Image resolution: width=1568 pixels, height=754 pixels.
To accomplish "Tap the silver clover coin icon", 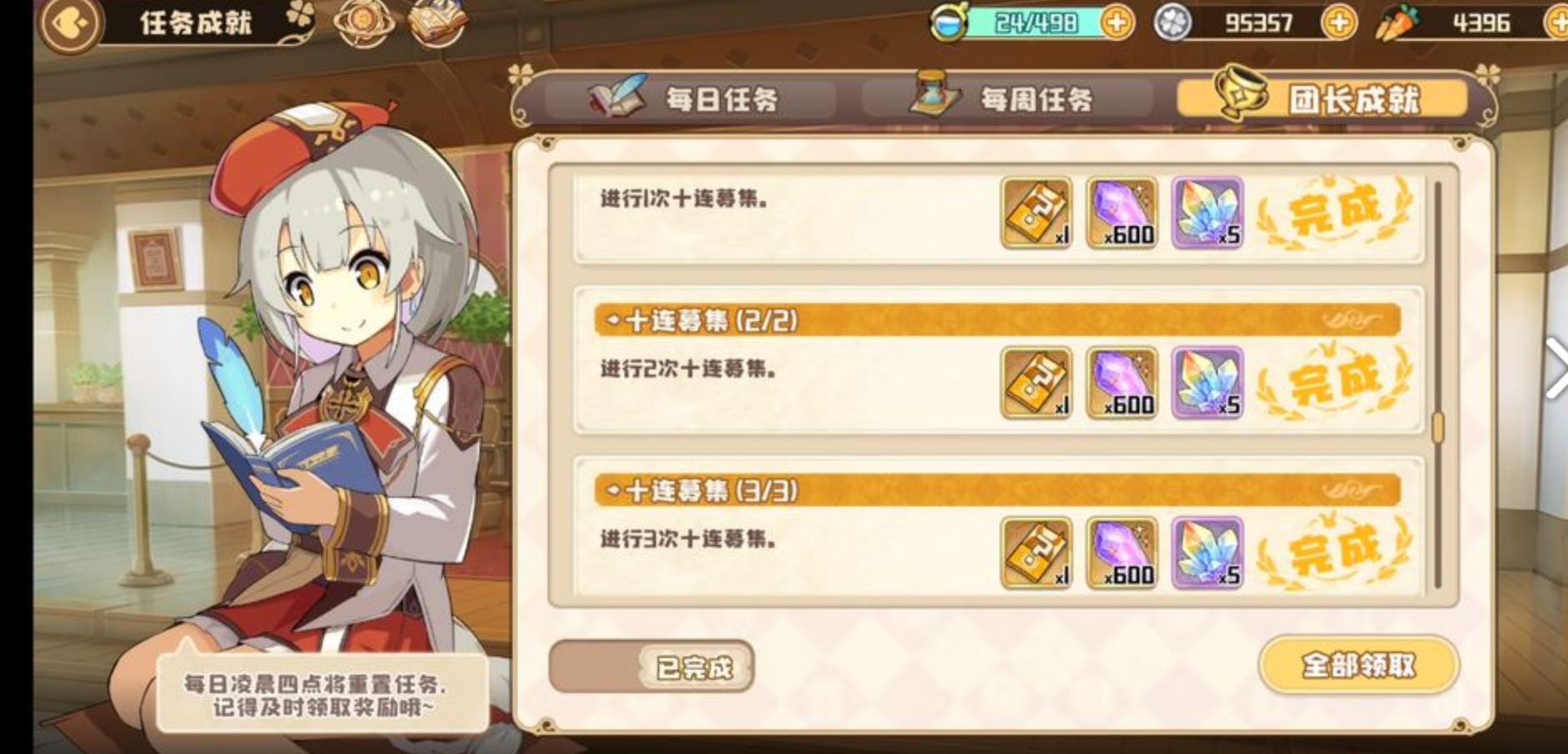I will tap(1172, 23).
